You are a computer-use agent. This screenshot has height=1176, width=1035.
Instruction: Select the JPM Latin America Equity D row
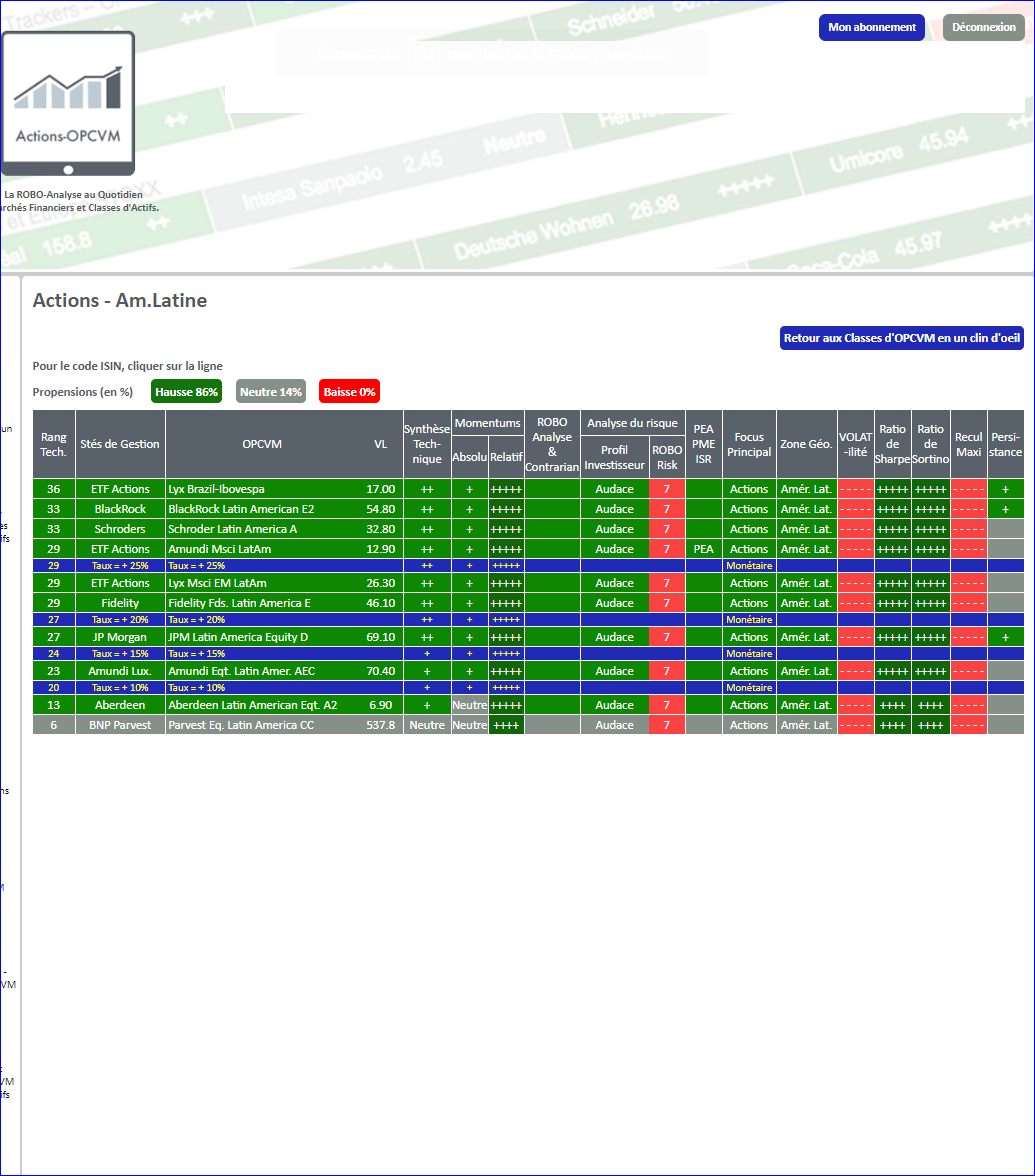coord(528,637)
